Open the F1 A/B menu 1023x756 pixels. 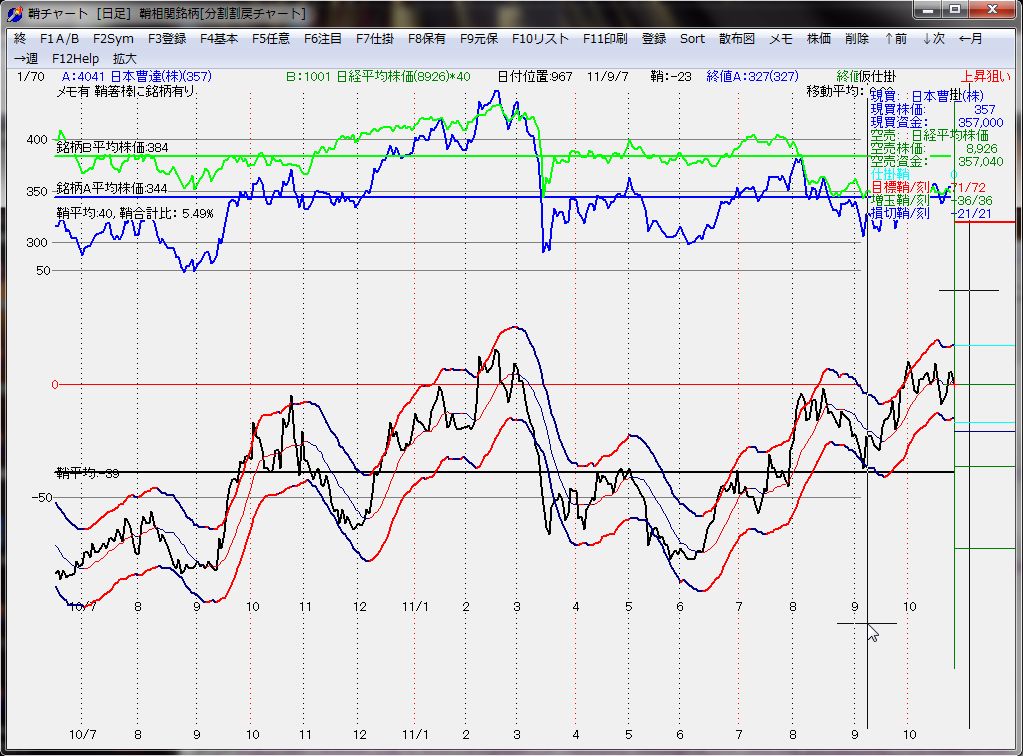tap(59, 38)
